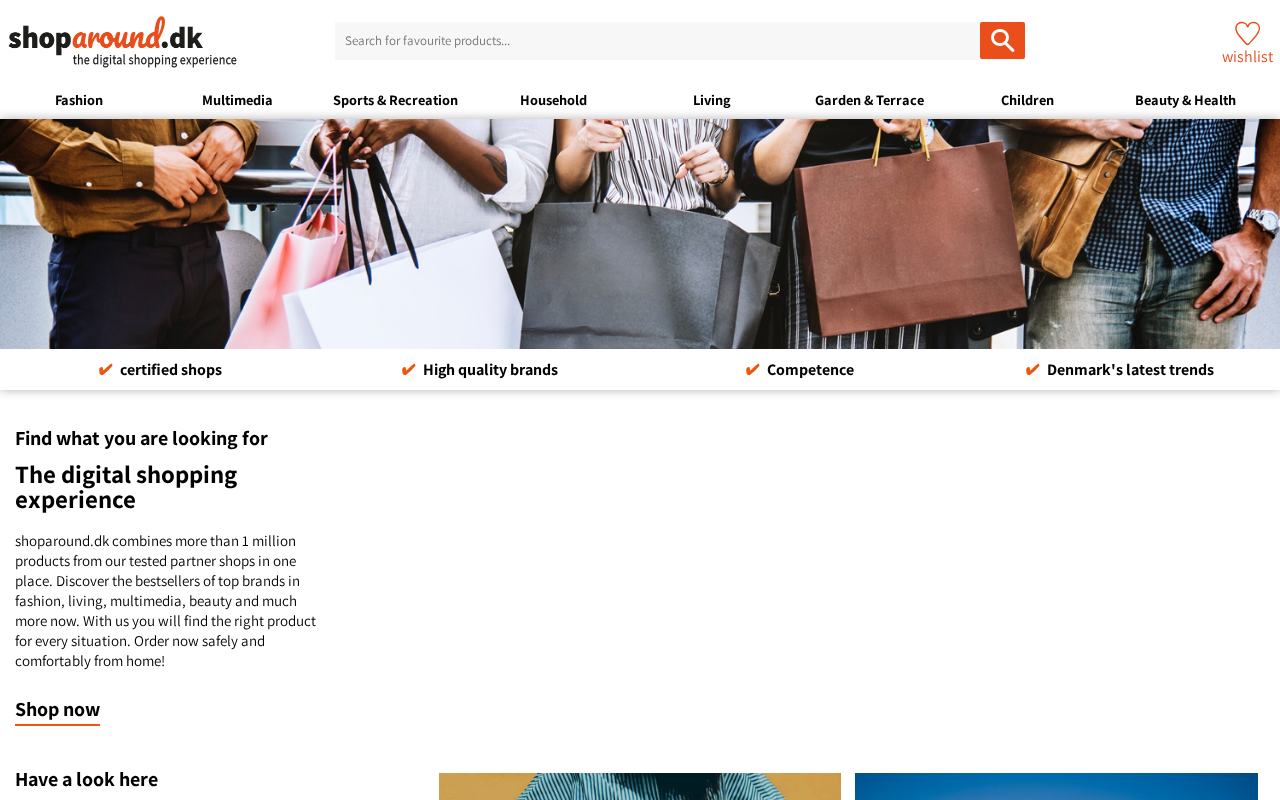
Task: Click the shopping bags hero banner
Action: click(640, 234)
